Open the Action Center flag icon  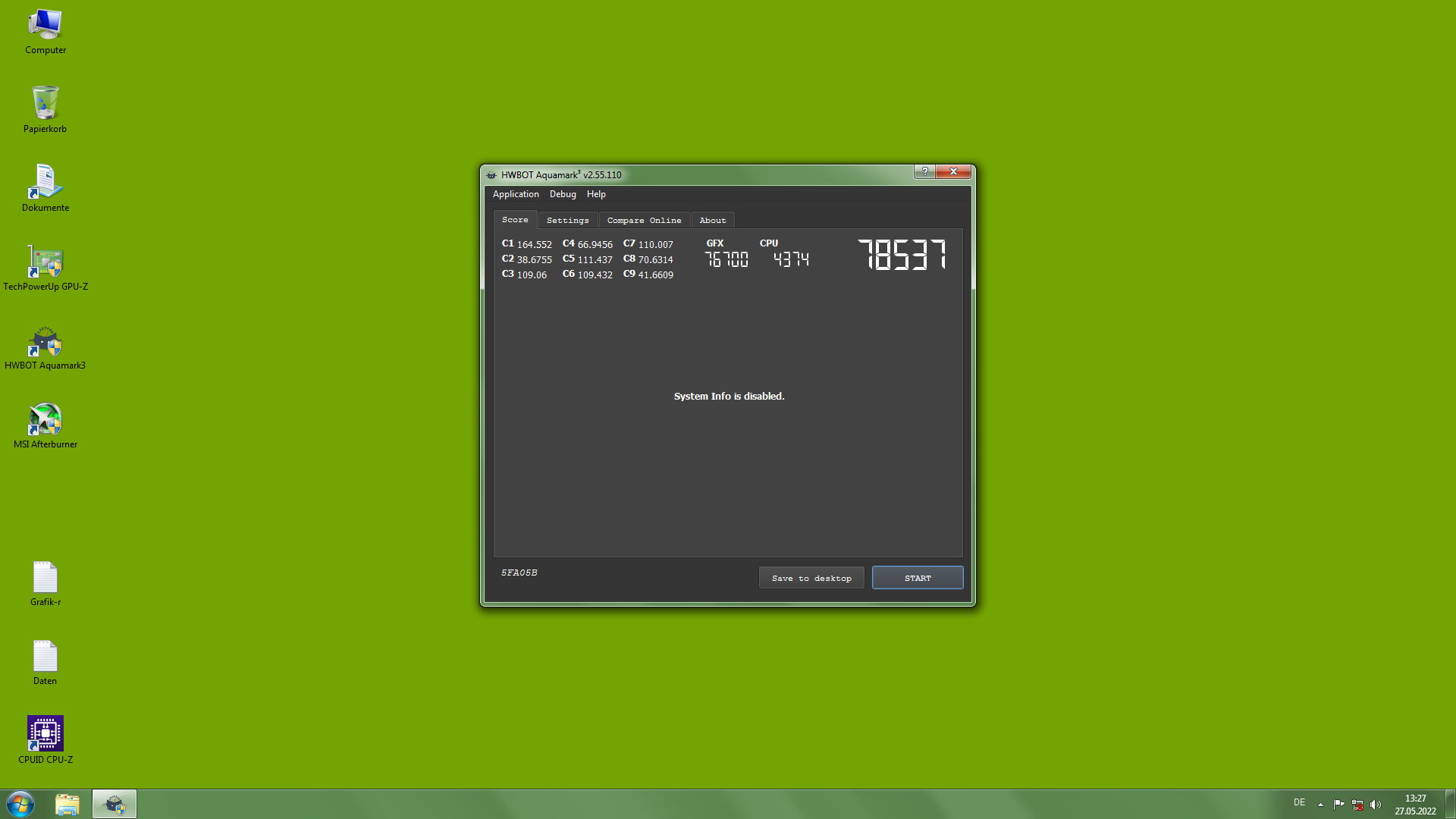(1338, 805)
